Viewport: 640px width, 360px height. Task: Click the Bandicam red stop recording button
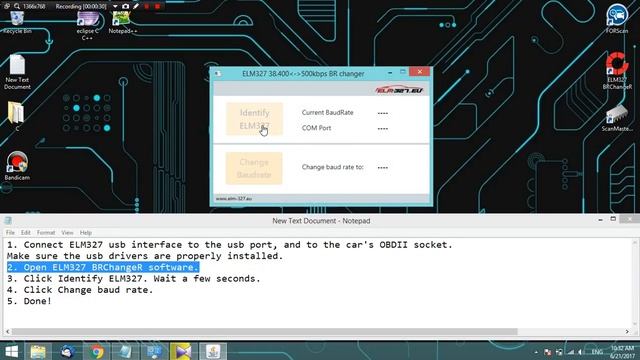point(157,6)
